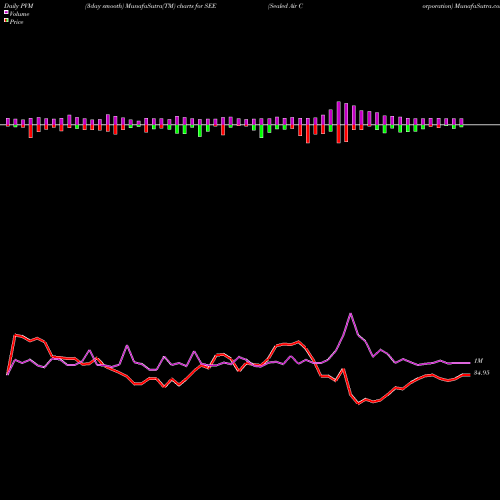Click the Price legend color swatch
This screenshot has width=500, height=500.
[6, 21]
